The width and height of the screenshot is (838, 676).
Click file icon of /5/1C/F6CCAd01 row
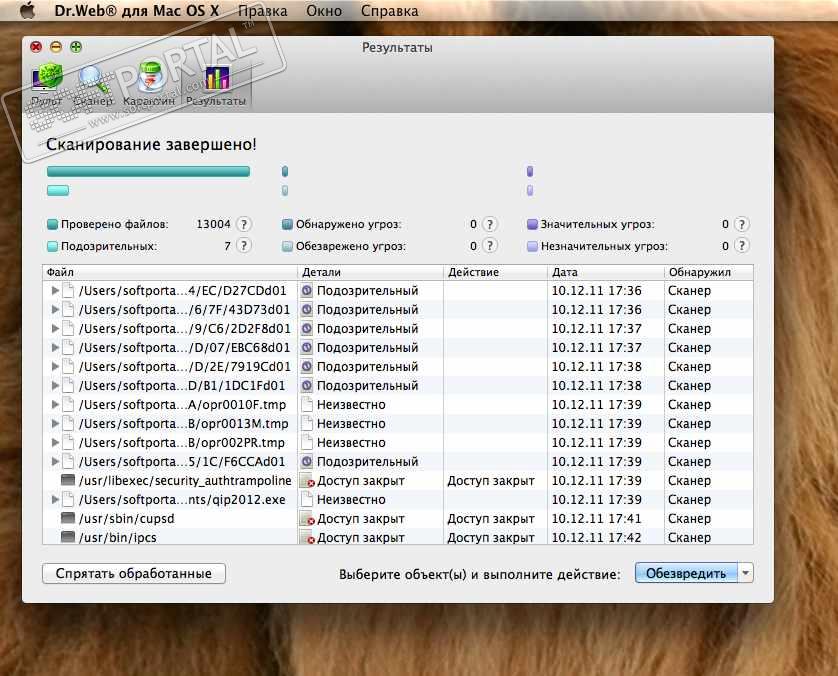click(68, 461)
